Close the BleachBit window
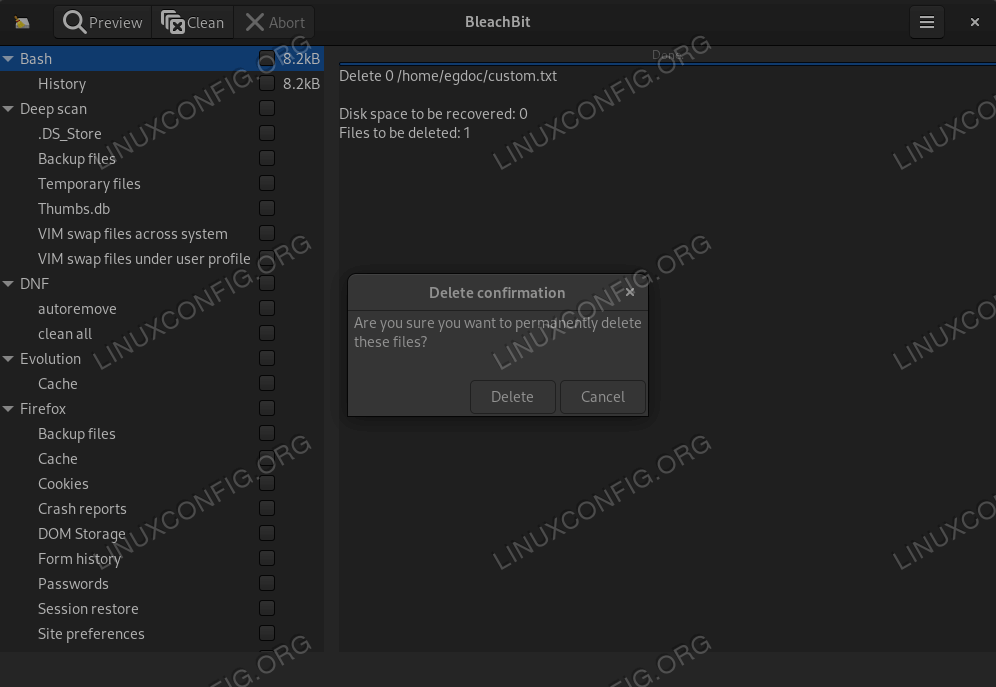 974,22
